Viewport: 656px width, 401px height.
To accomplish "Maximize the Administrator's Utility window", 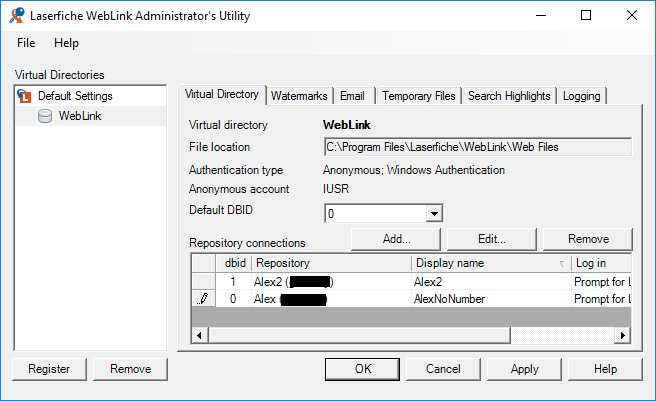I will tap(586, 15).
